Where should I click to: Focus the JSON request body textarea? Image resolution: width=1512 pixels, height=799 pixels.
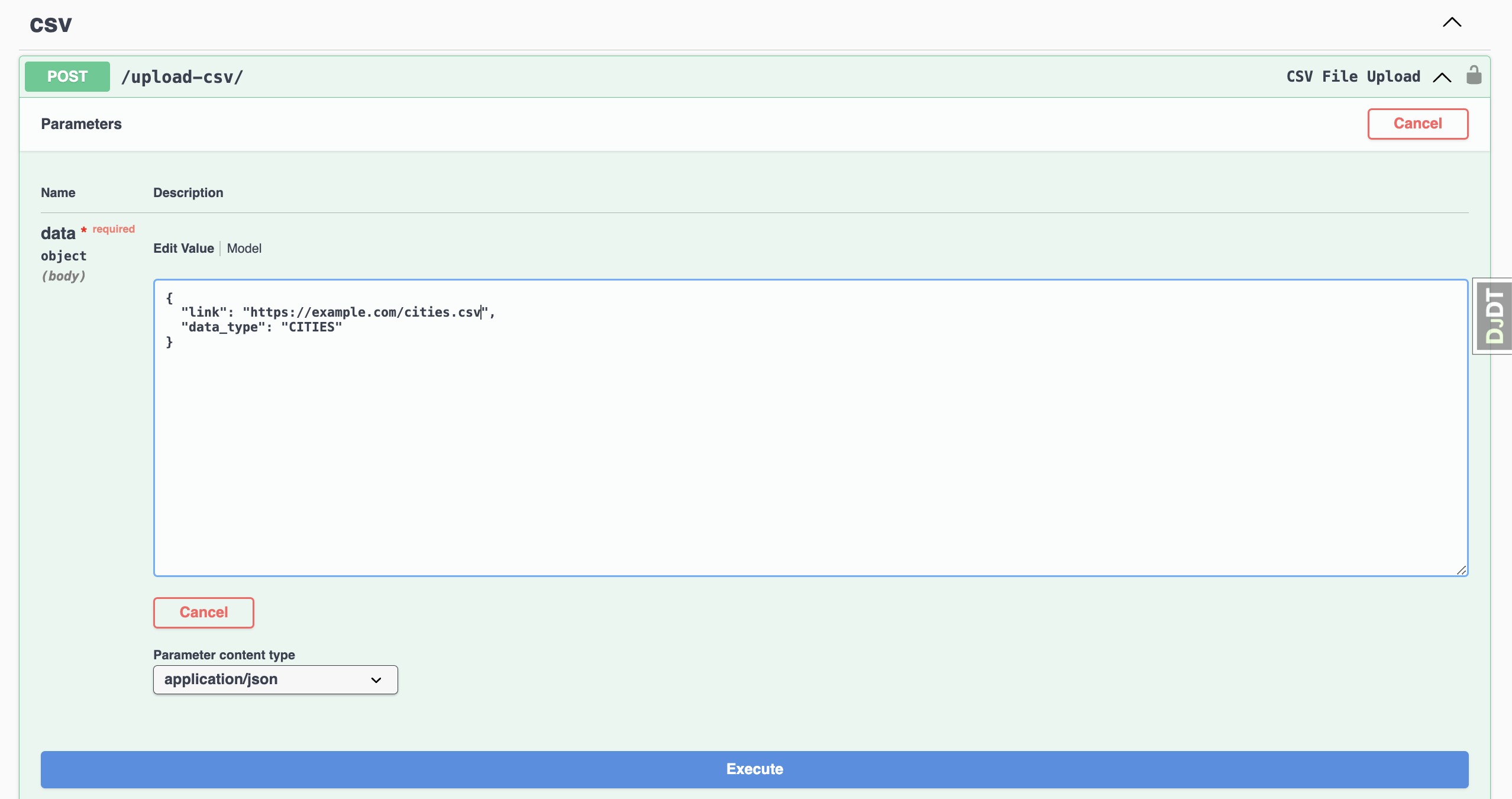810,450
